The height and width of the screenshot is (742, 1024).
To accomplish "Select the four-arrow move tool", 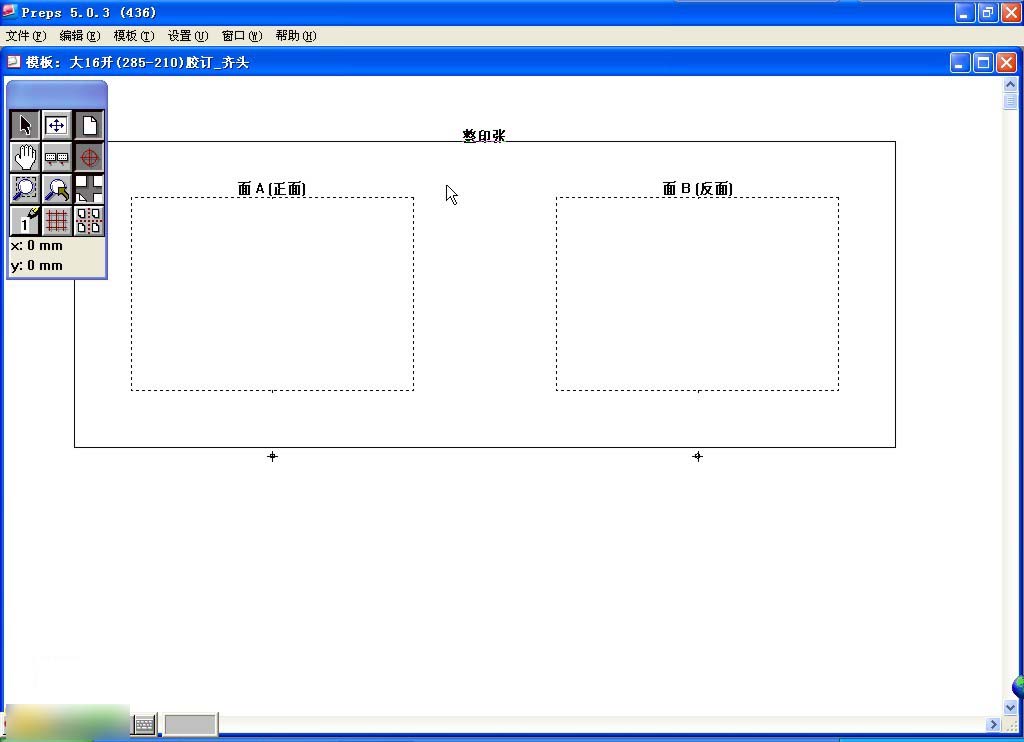I will pyautogui.click(x=57, y=125).
